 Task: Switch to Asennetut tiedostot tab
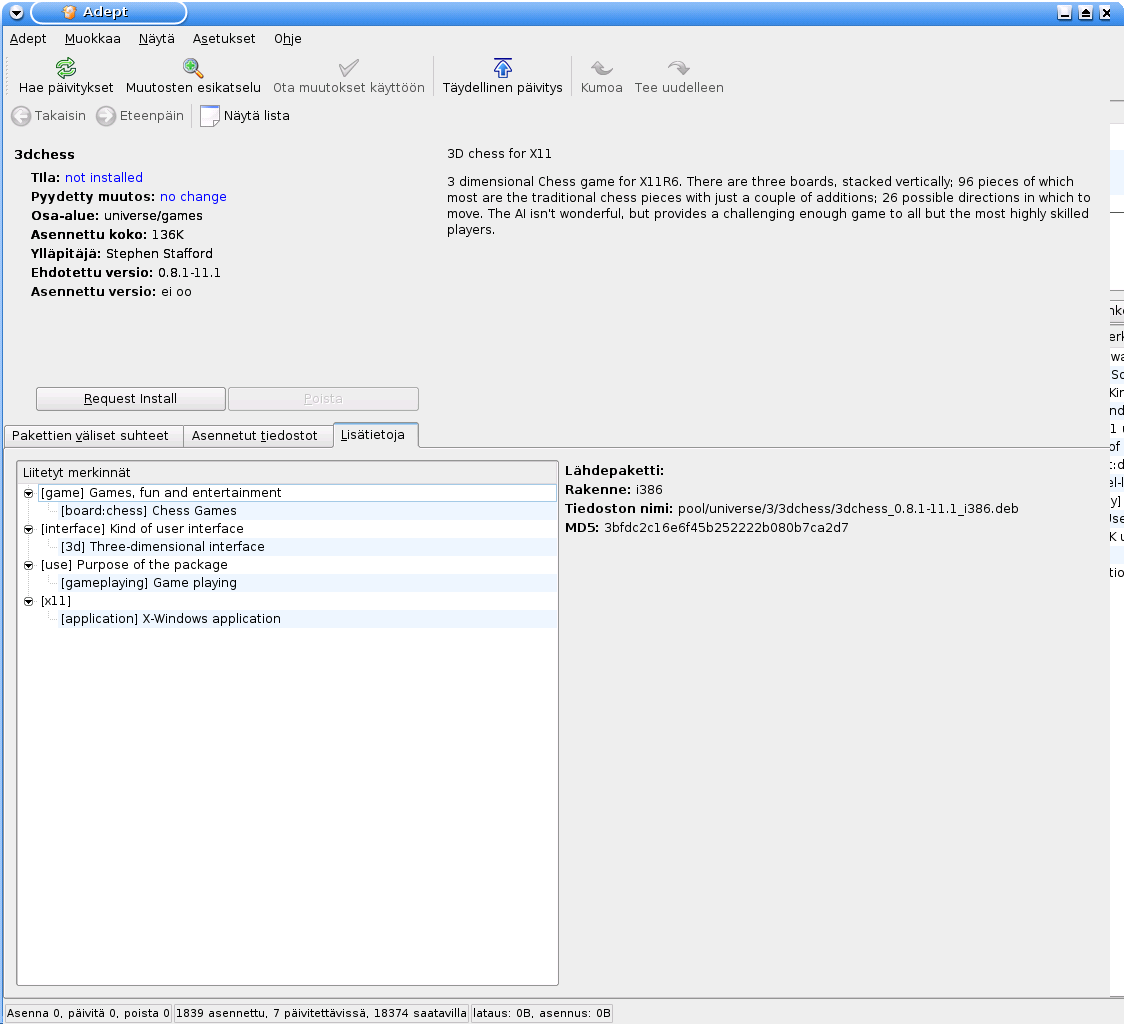[x=255, y=436]
